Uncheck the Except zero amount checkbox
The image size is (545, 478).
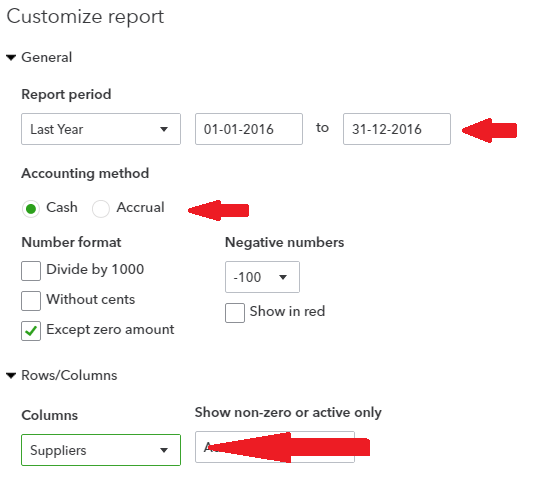click(31, 331)
